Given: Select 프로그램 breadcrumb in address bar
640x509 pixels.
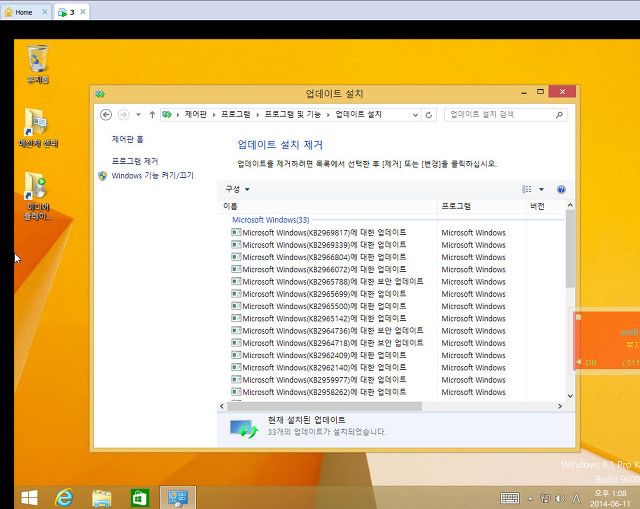Looking at the screenshot, I should [x=236, y=114].
